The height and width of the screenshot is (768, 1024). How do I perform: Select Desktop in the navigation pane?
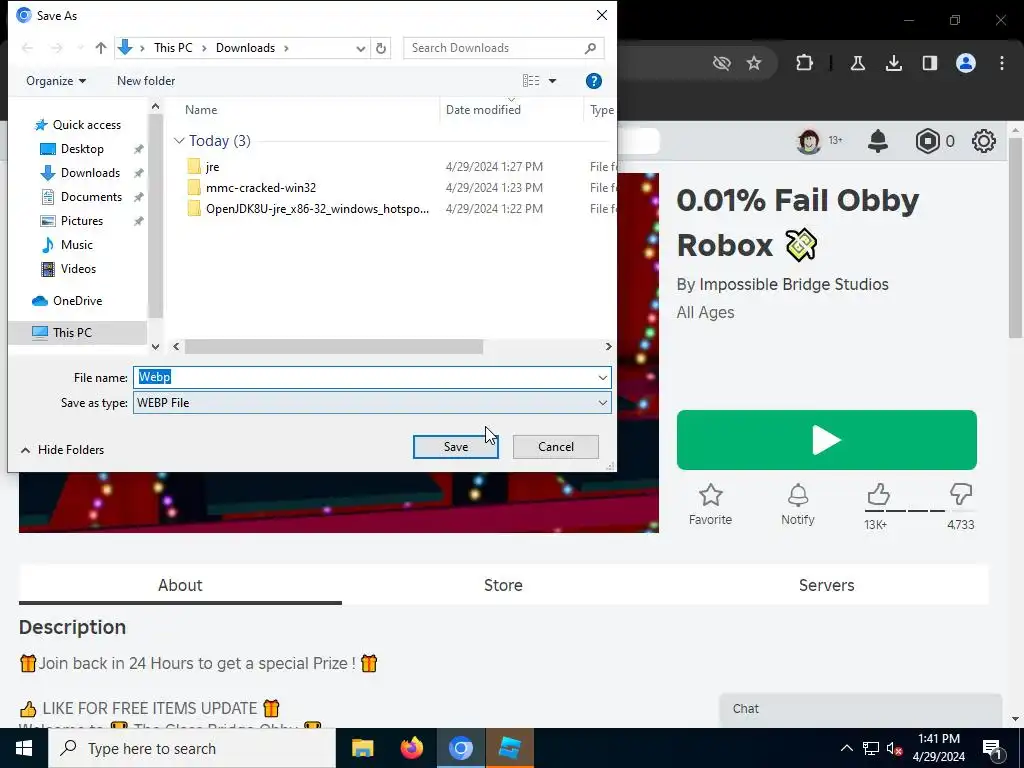pos(82,149)
